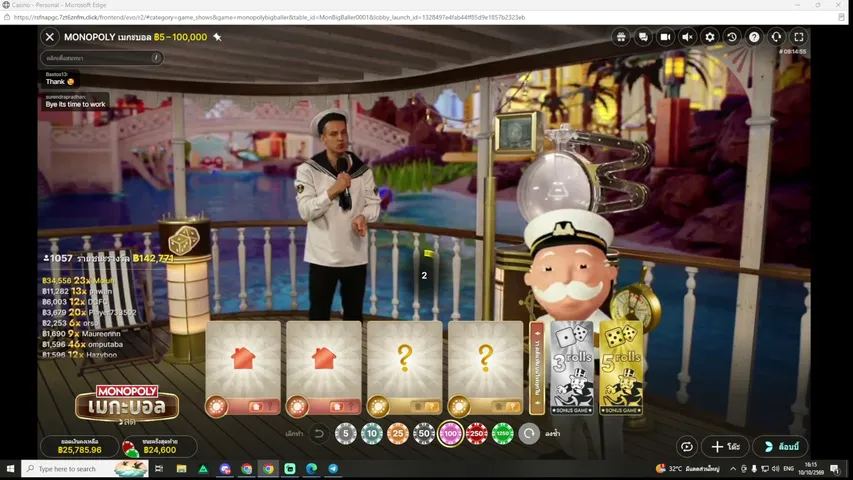Open the game settings gear
The width and height of the screenshot is (853, 480).
point(710,37)
